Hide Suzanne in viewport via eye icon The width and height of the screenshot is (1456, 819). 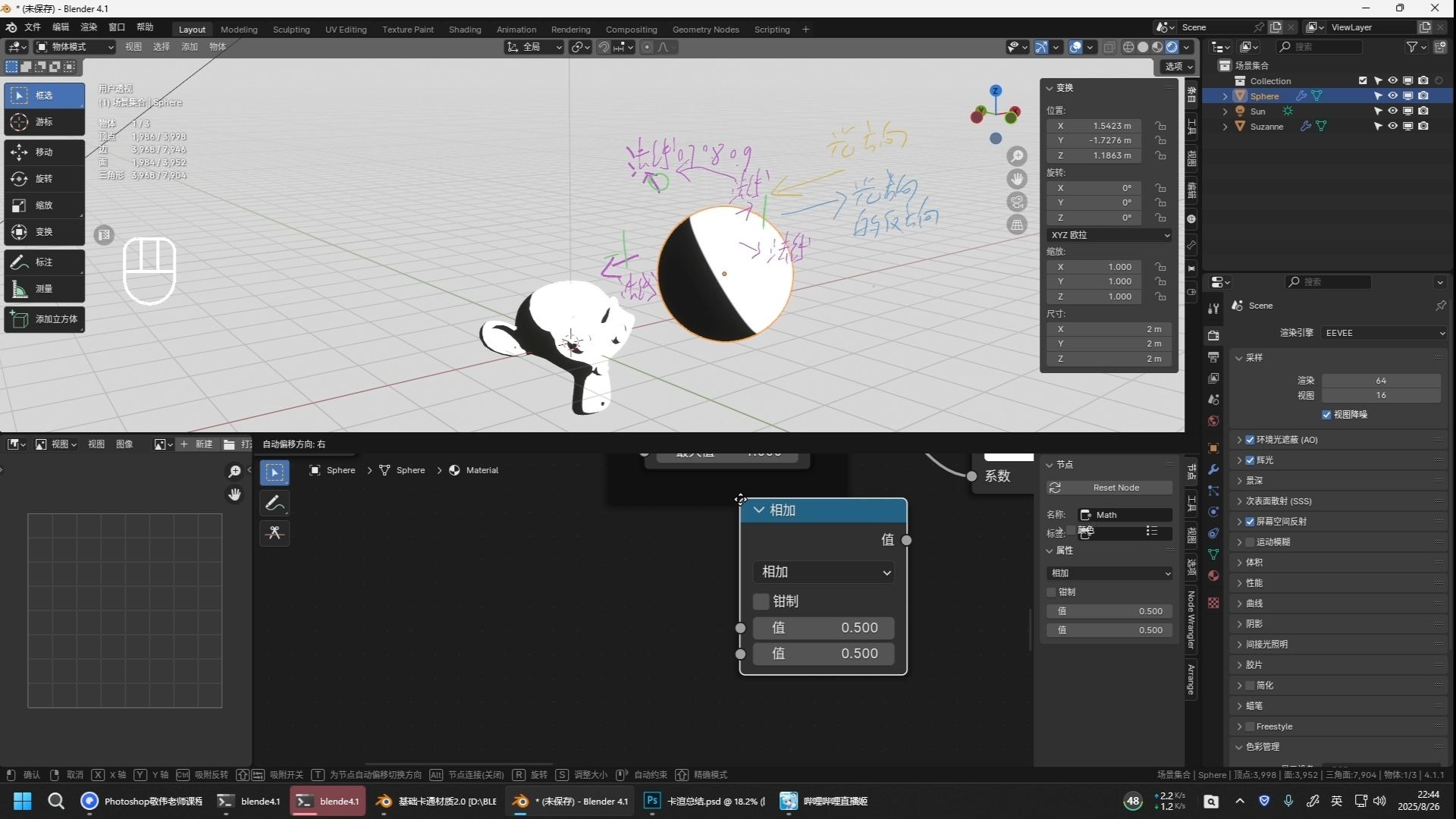[x=1392, y=127]
